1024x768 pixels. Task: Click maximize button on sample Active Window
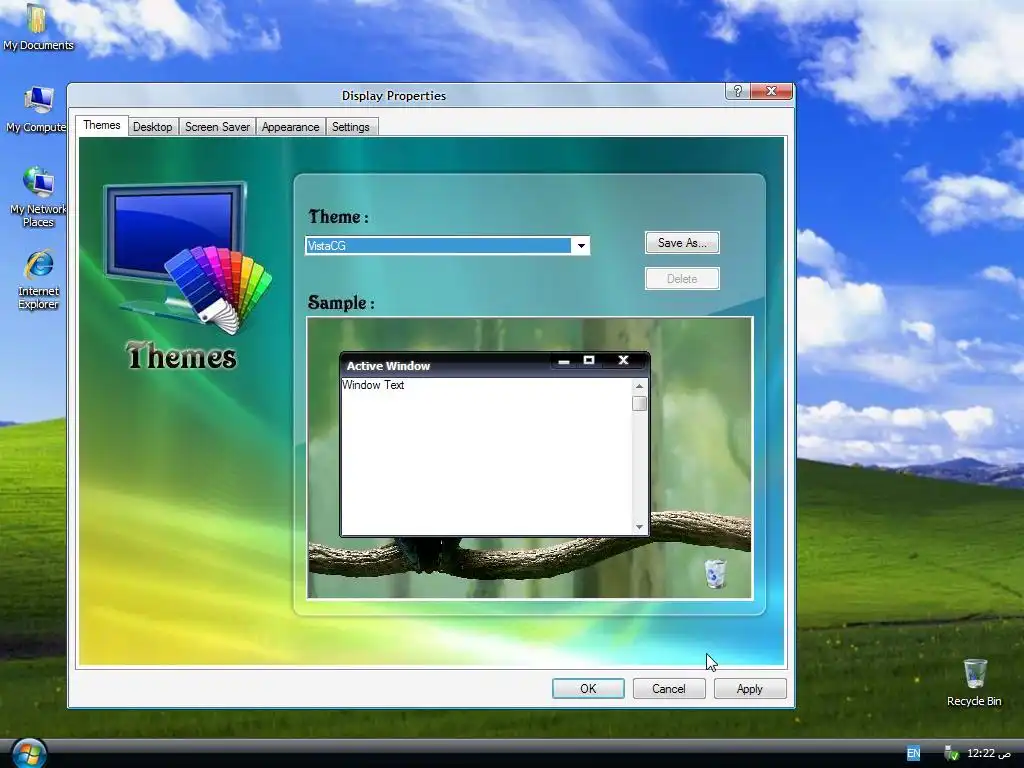(x=588, y=360)
